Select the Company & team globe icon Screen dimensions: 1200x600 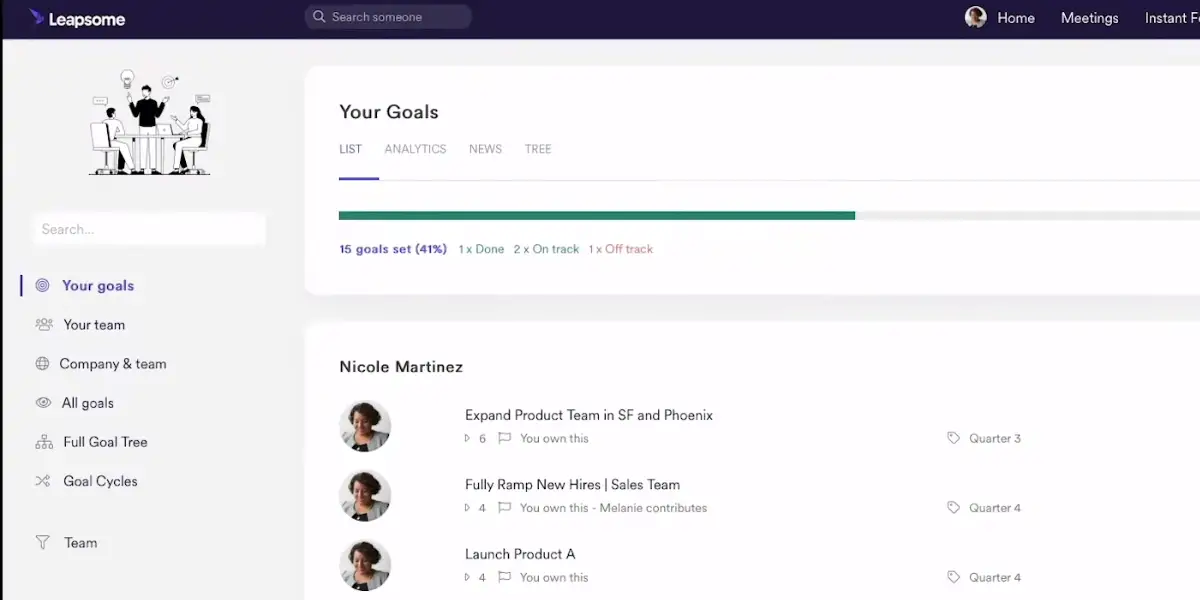42,364
